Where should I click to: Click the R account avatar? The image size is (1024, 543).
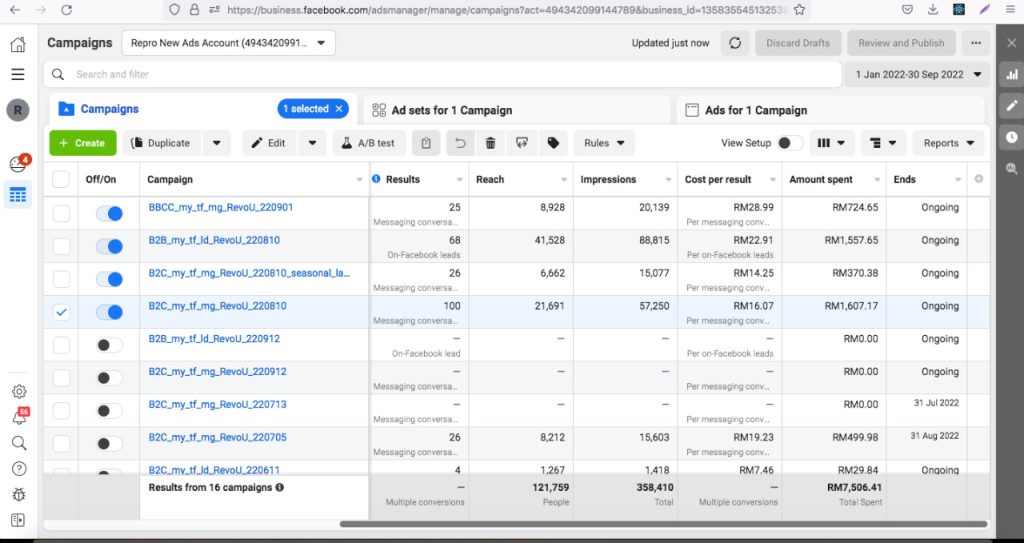pos(18,110)
